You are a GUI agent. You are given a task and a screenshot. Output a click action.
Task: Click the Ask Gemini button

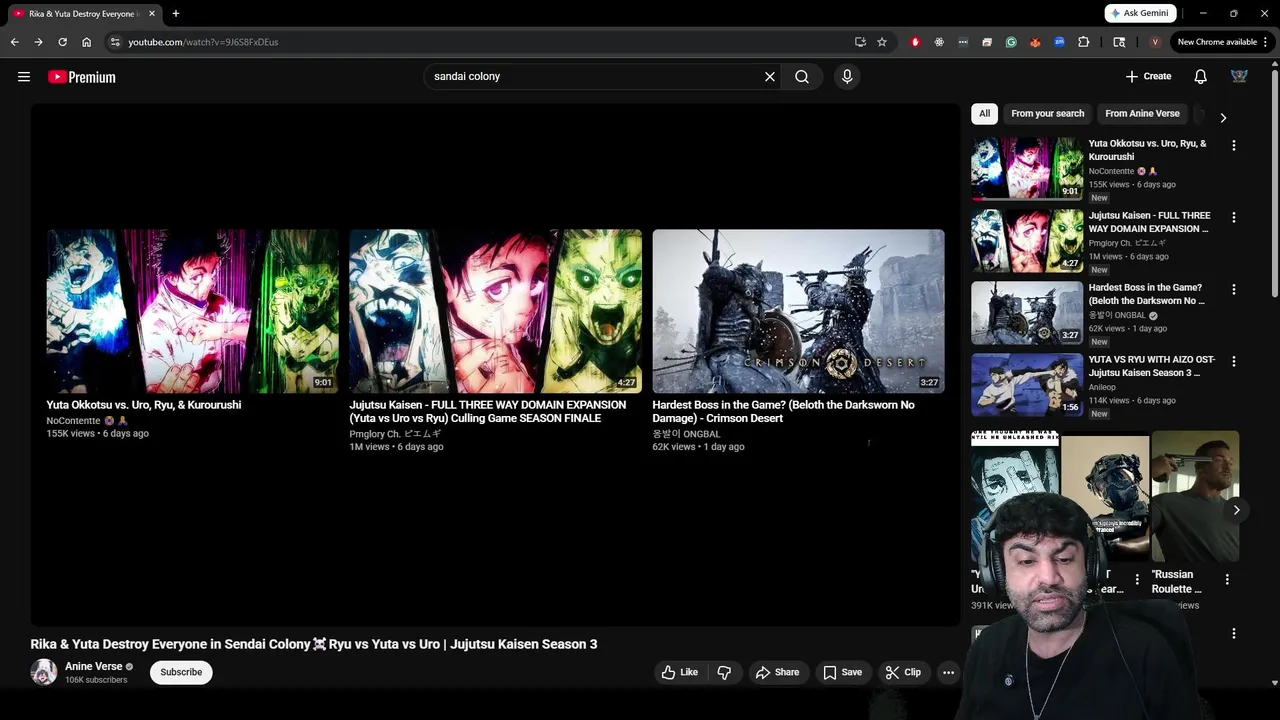pos(1140,13)
